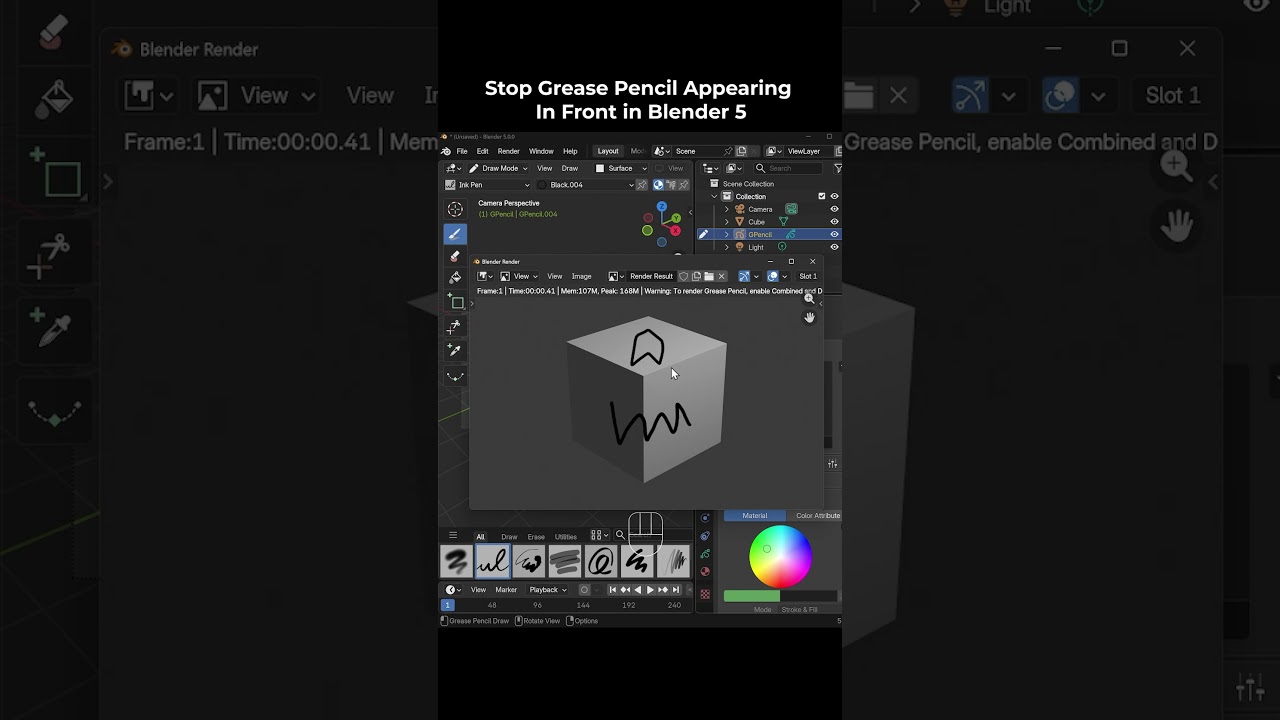
Task: Pick a hue on the color wheel
Action: (781, 557)
